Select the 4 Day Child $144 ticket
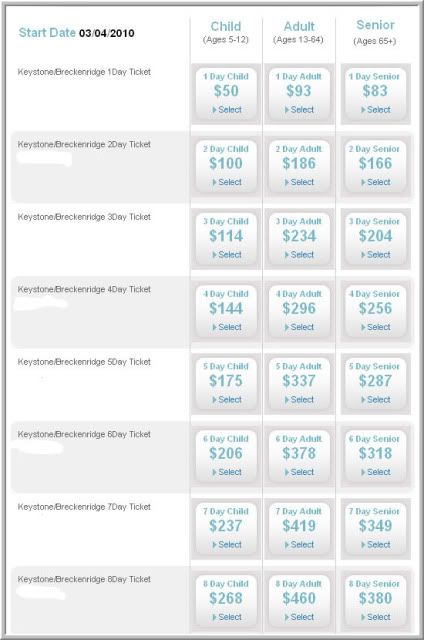Image resolution: width=424 pixels, height=640 pixels. coord(226,311)
